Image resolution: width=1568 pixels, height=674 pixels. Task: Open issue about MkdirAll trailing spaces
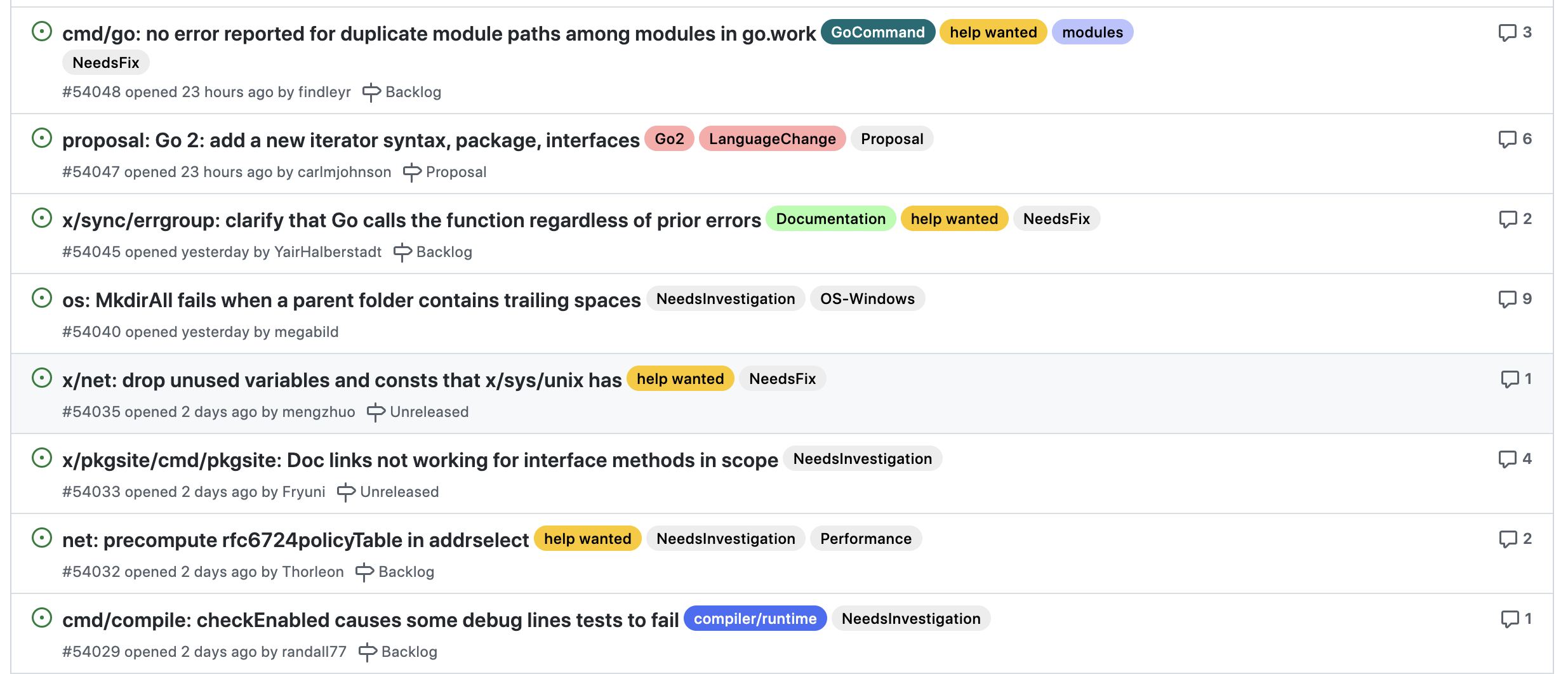[351, 300]
